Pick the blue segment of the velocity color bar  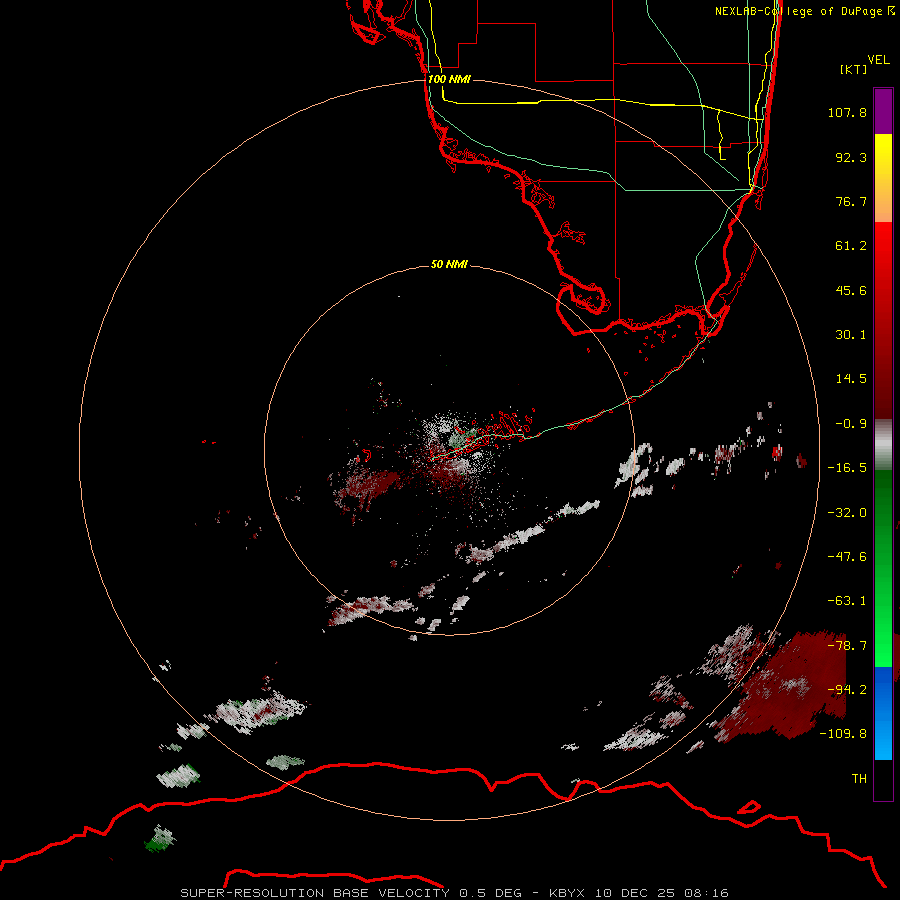point(883,713)
